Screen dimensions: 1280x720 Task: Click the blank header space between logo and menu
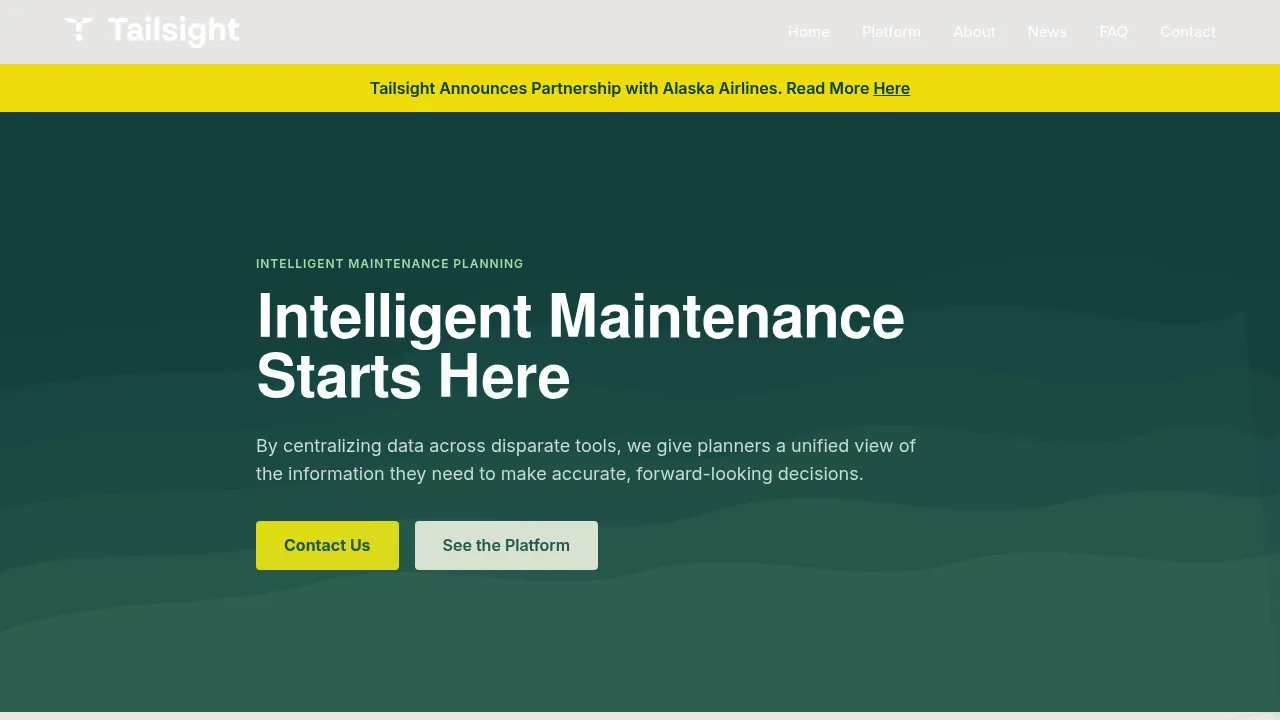click(510, 32)
